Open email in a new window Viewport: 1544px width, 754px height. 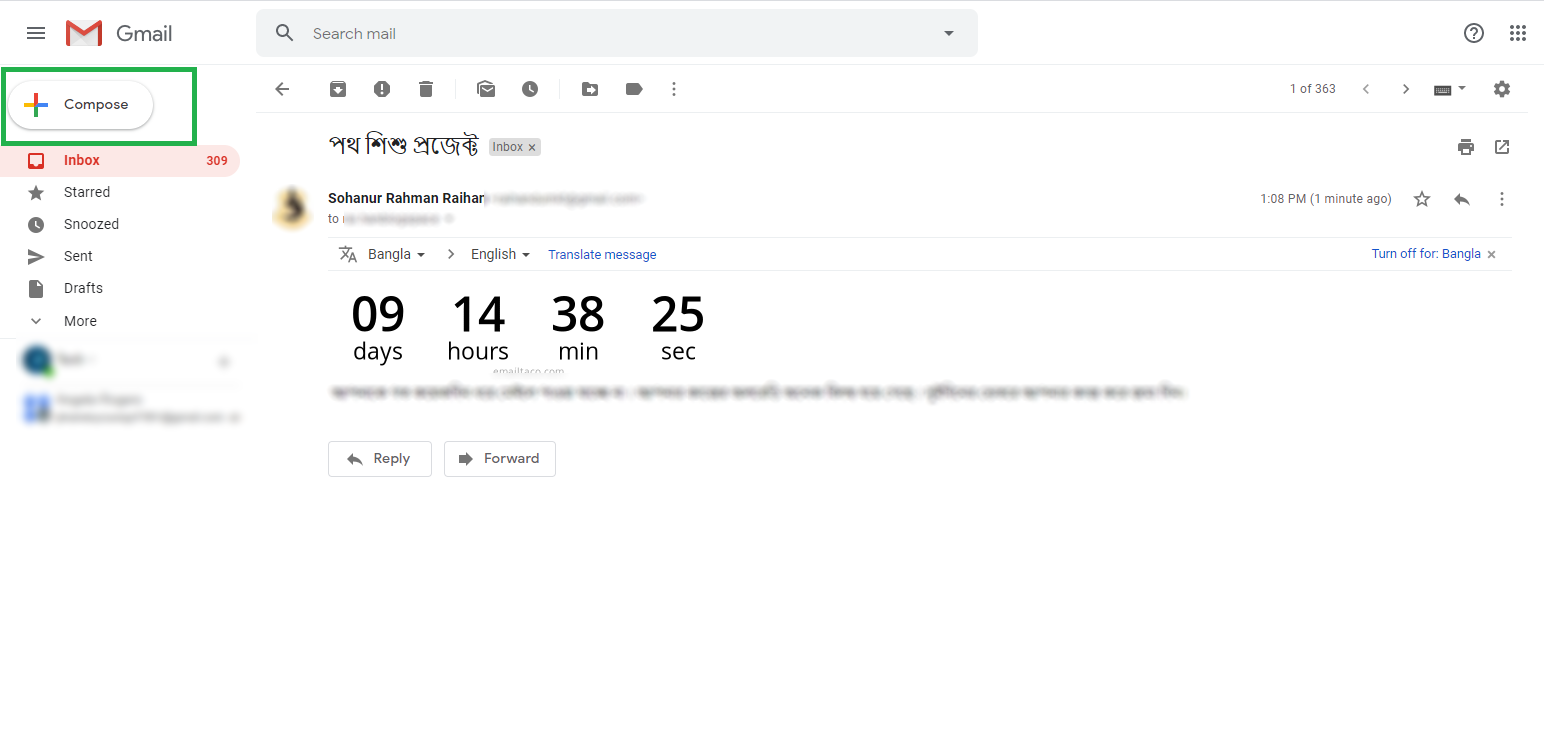pos(1502,147)
